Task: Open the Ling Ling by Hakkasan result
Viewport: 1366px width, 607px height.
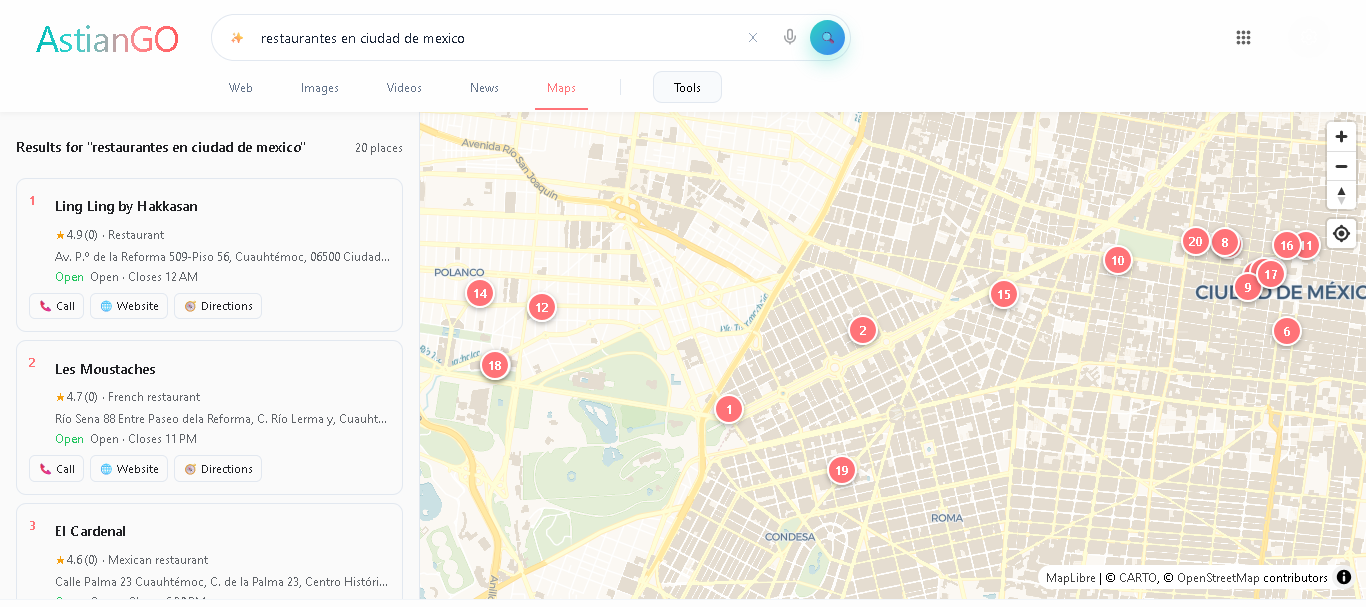Action: tap(126, 206)
